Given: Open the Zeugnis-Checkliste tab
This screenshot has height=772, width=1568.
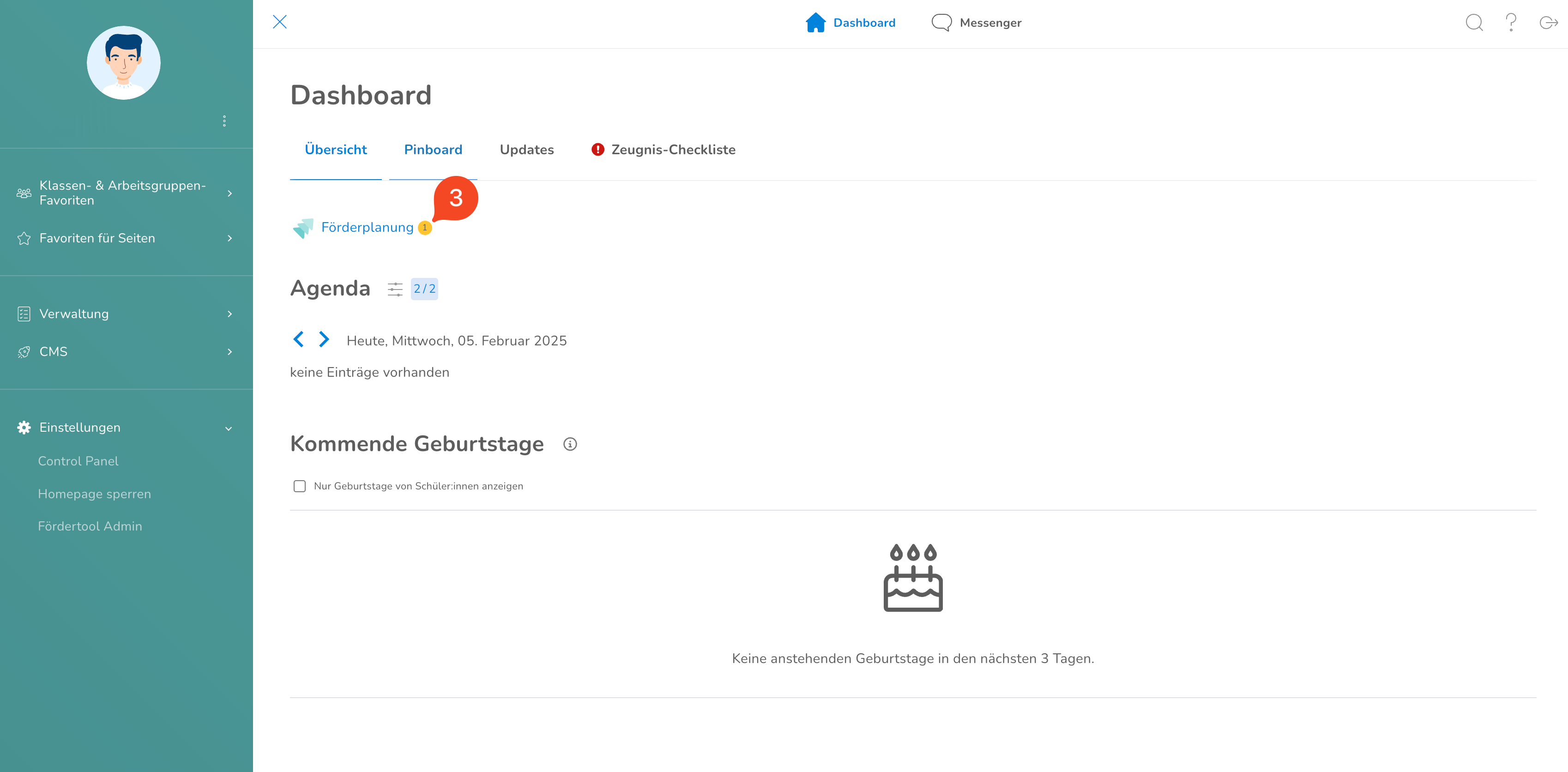Looking at the screenshot, I should click(x=673, y=150).
